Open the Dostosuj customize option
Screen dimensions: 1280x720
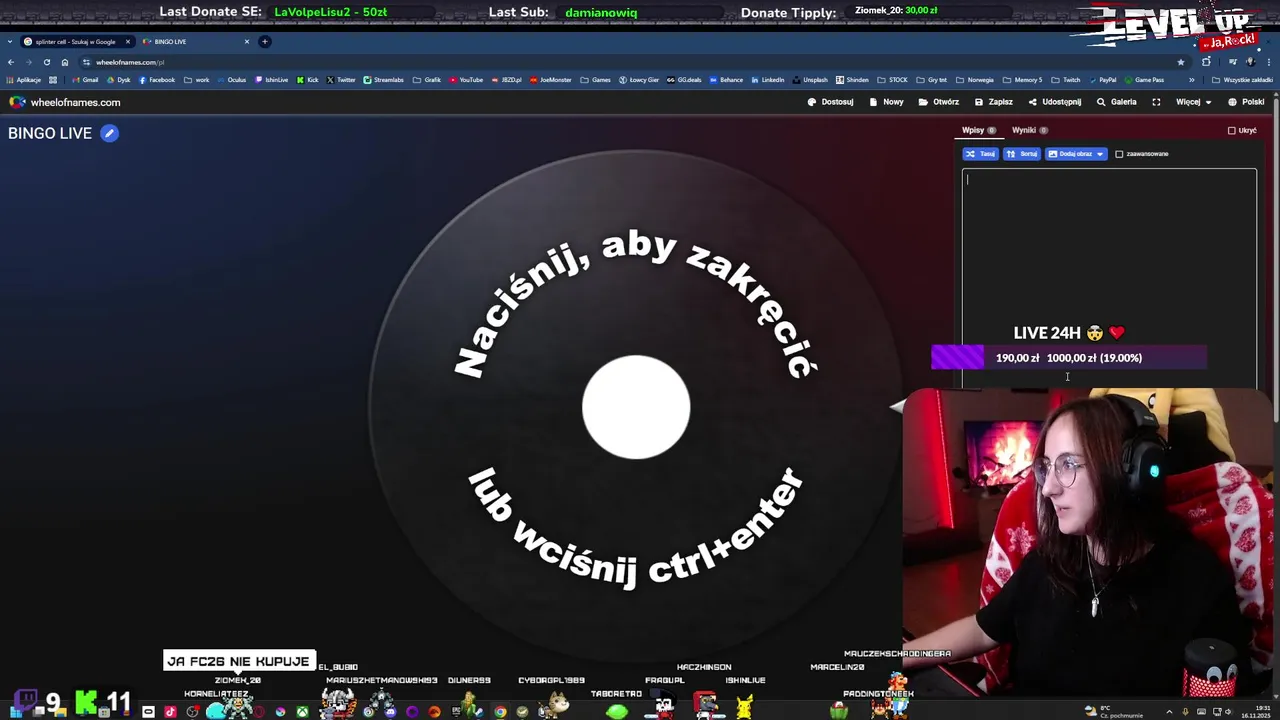click(x=831, y=102)
